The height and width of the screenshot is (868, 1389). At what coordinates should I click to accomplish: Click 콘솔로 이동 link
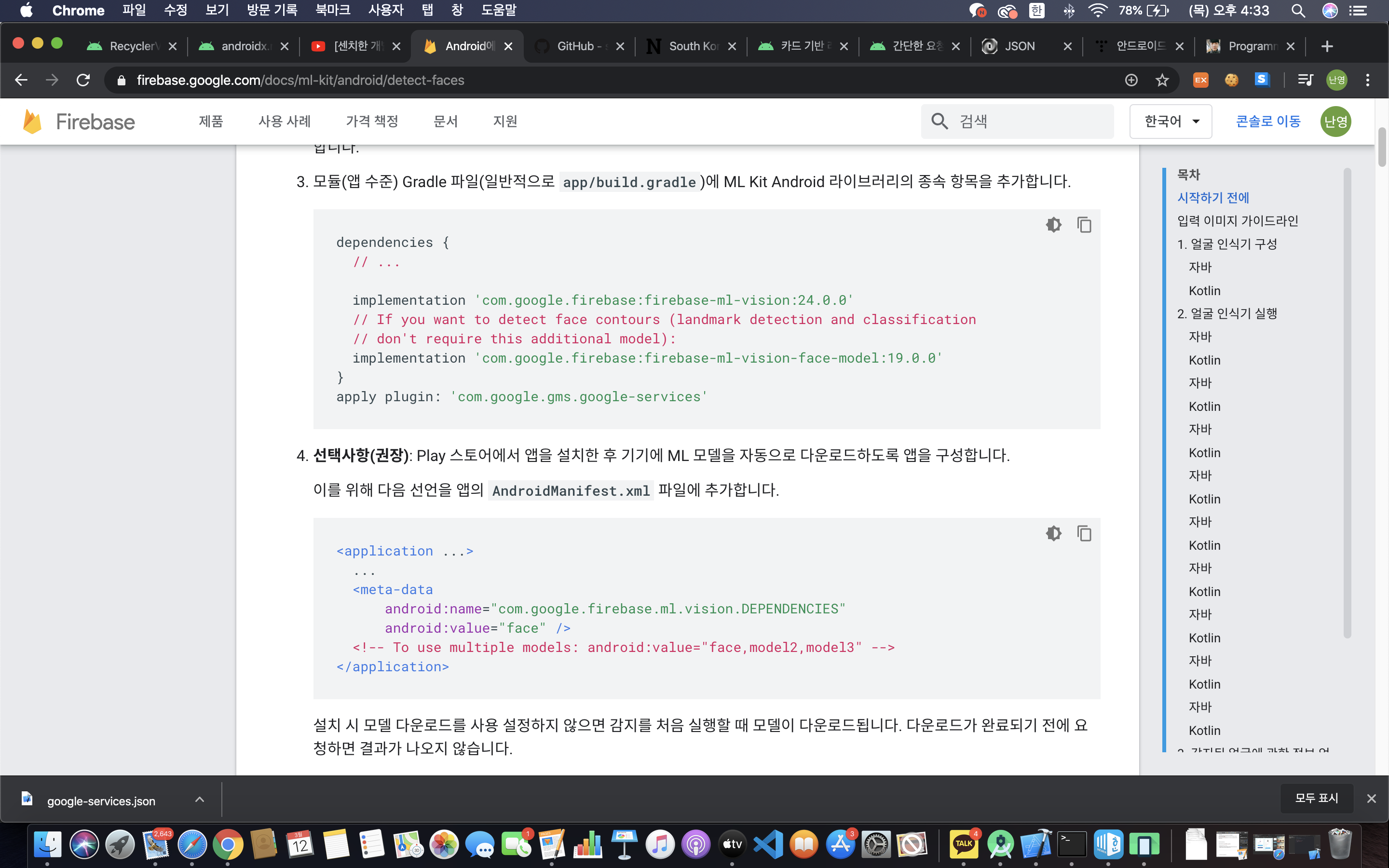point(1267,121)
